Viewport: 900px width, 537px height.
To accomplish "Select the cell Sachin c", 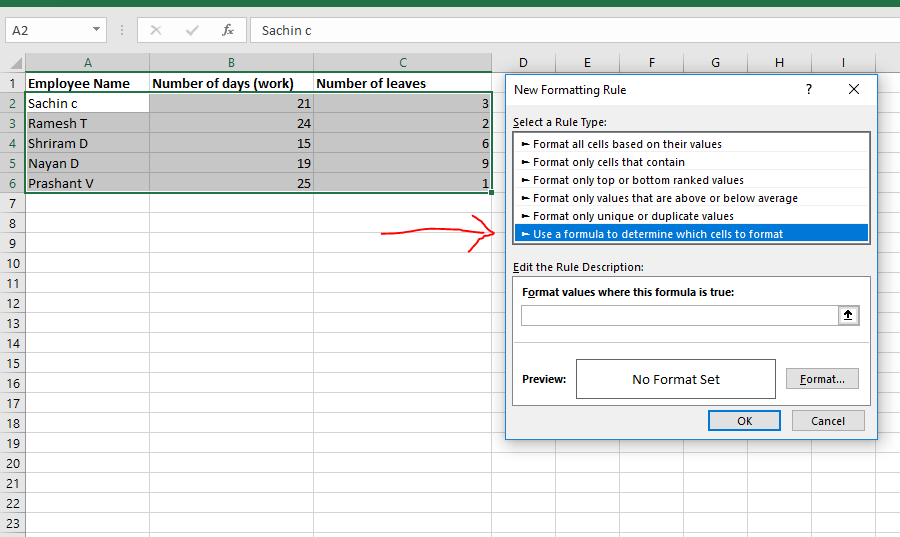I will click(87, 103).
